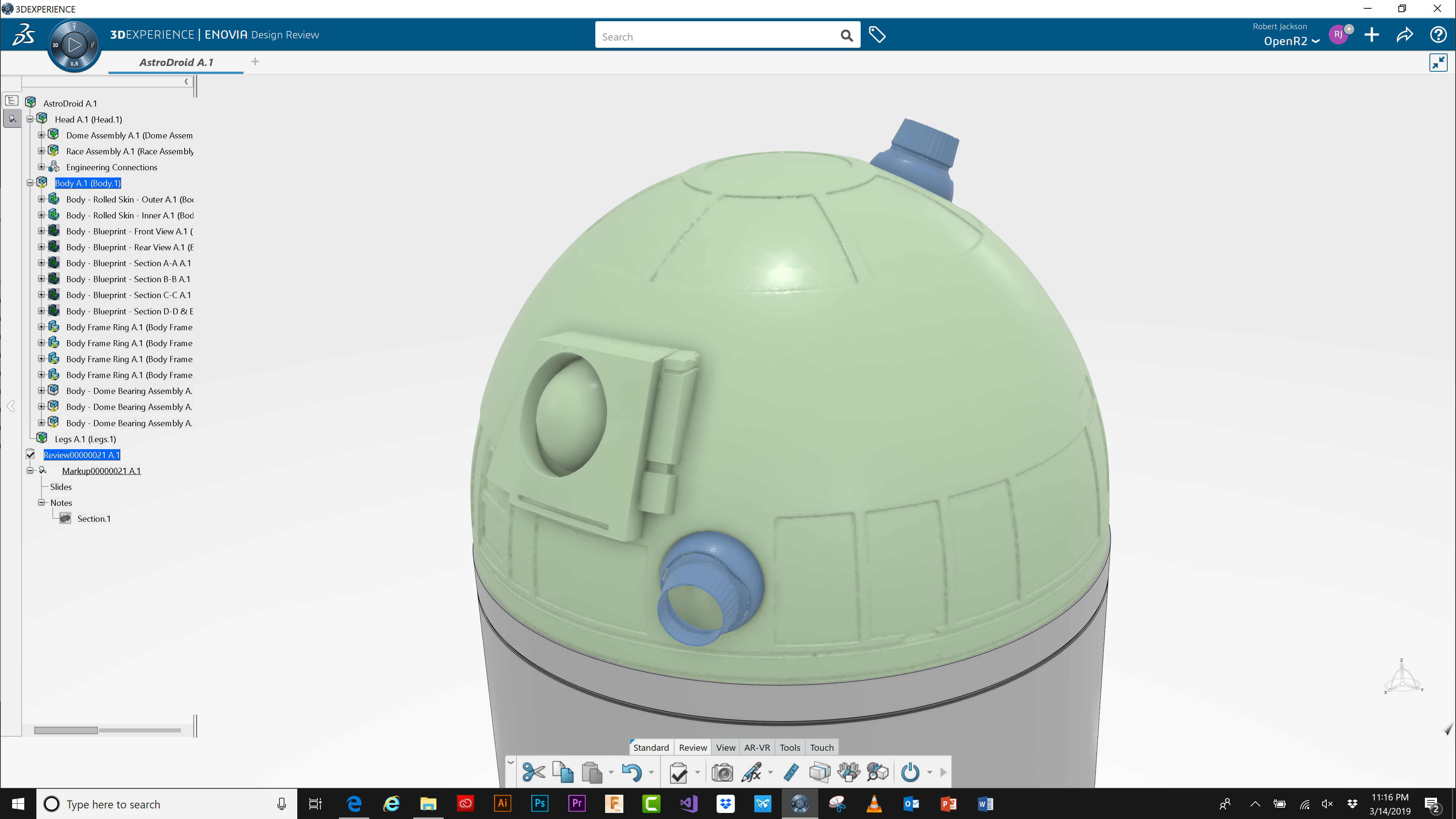Click the 3DS logo

click(x=24, y=35)
